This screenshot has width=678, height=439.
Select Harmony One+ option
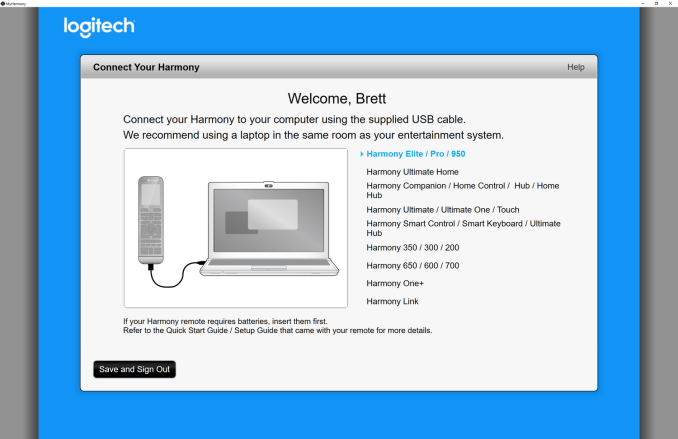(395, 283)
